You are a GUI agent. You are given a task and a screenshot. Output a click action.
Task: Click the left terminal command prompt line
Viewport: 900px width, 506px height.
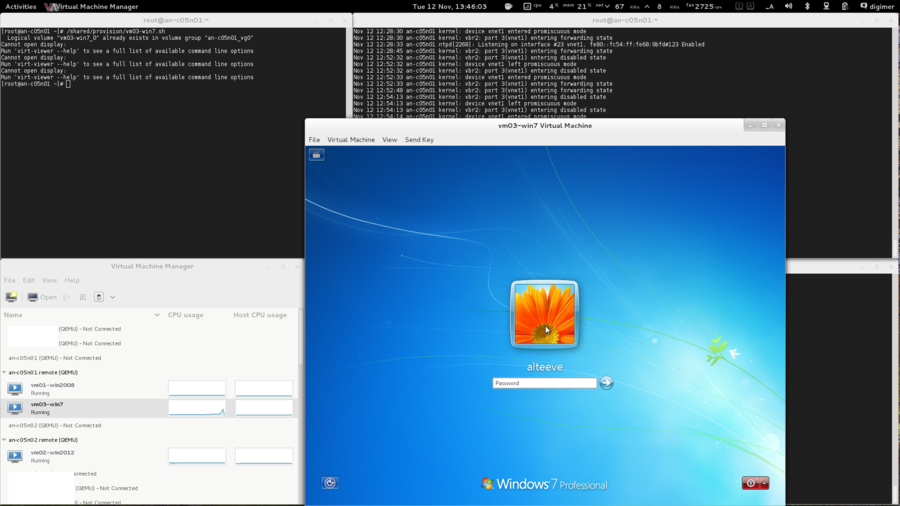tap(36, 84)
